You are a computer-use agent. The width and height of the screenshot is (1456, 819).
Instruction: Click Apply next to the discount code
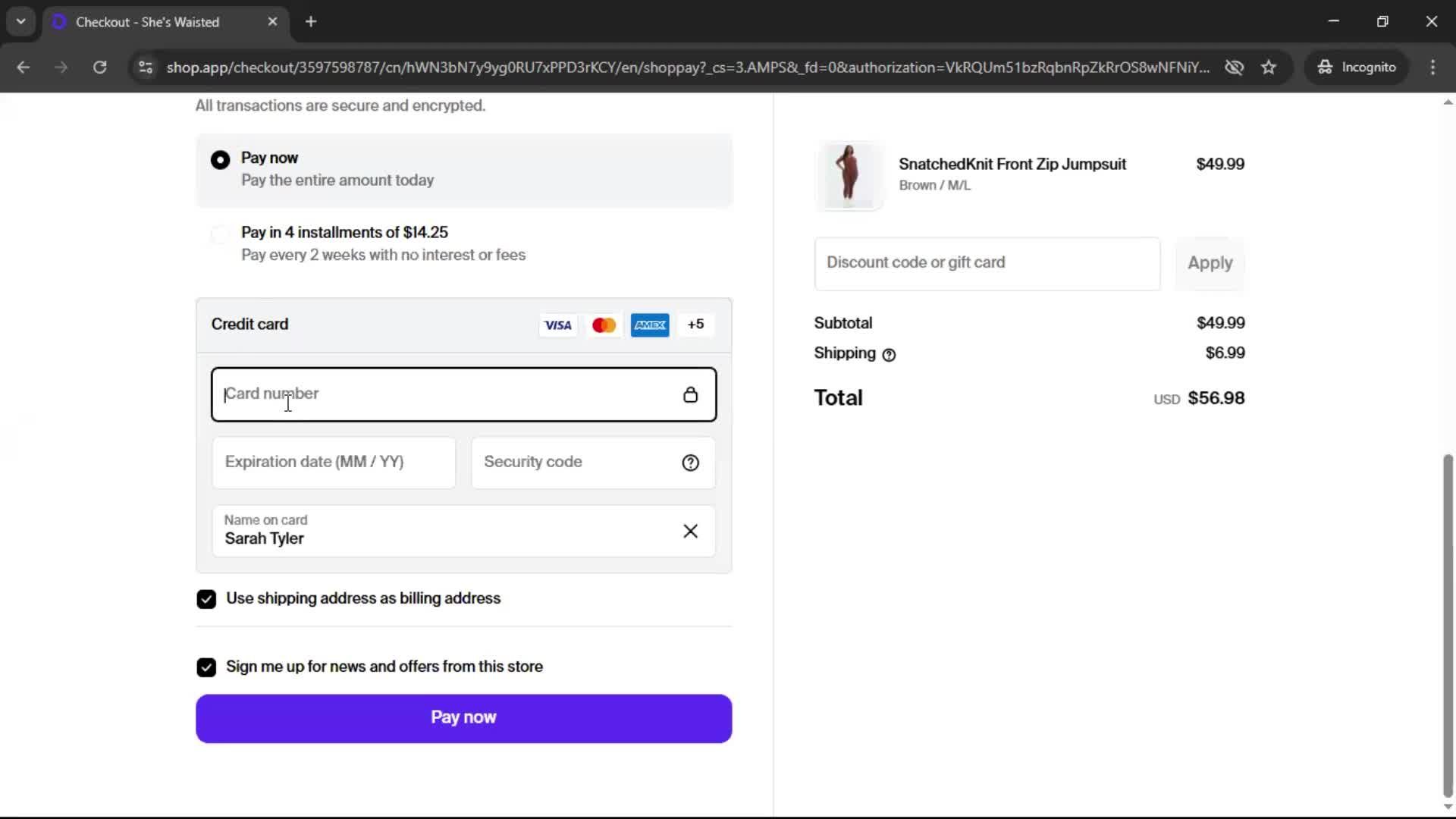click(x=1210, y=263)
